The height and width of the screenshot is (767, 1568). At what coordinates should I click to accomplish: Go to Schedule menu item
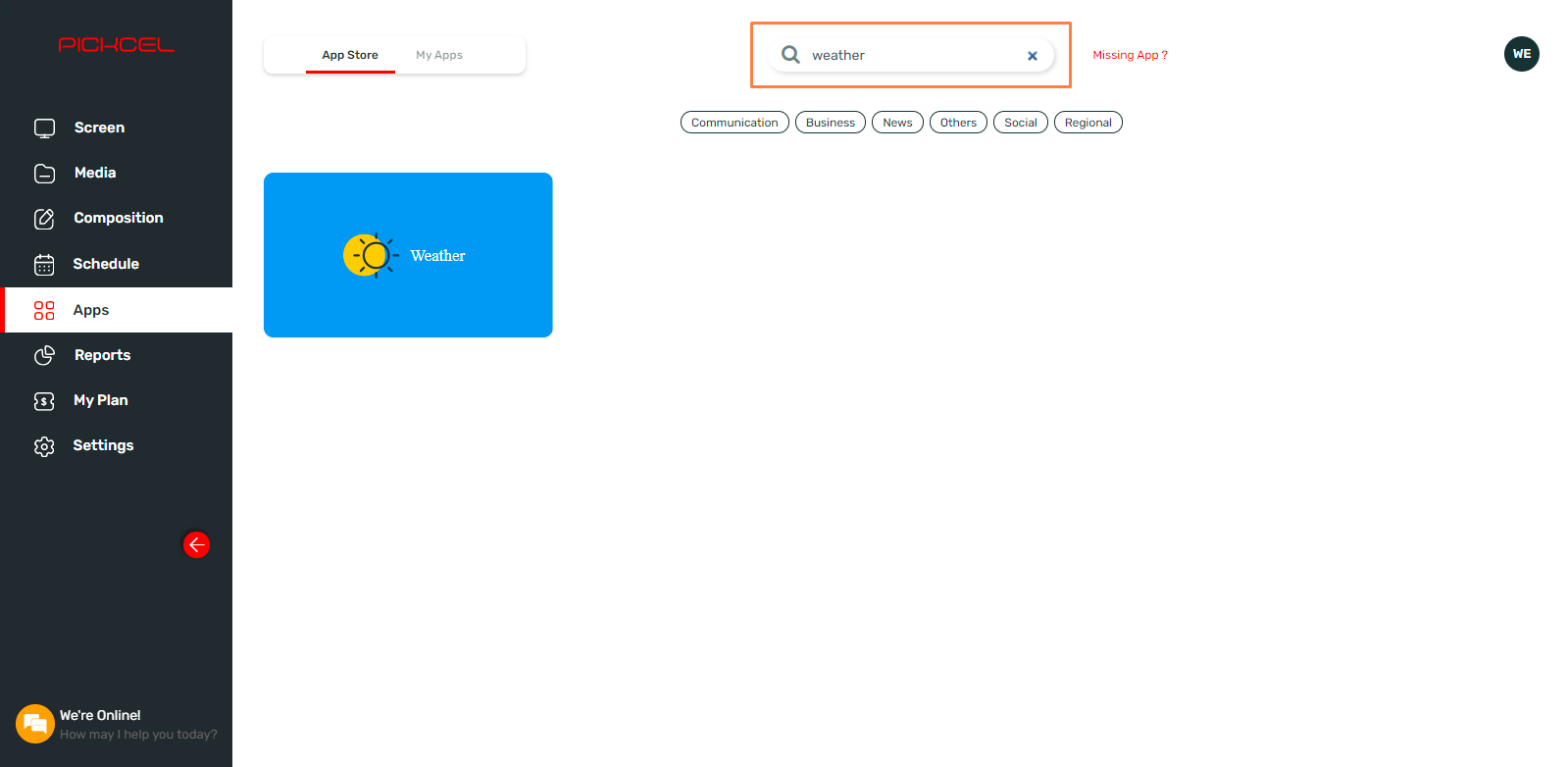pyautogui.click(x=116, y=264)
